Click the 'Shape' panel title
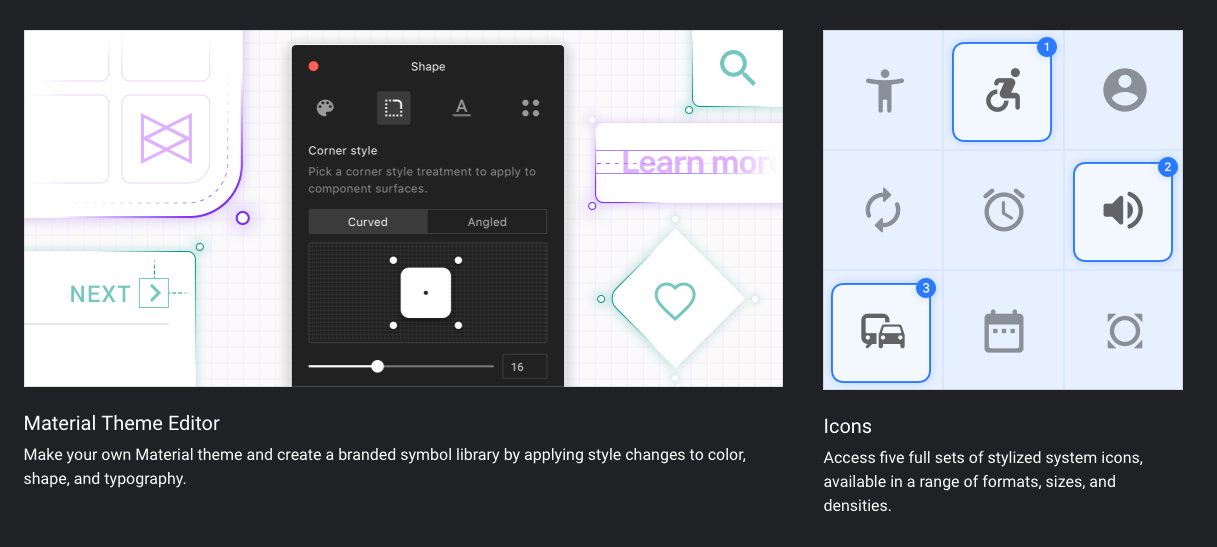Viewport: 1217px width, 547px height. tap(428, 67)
